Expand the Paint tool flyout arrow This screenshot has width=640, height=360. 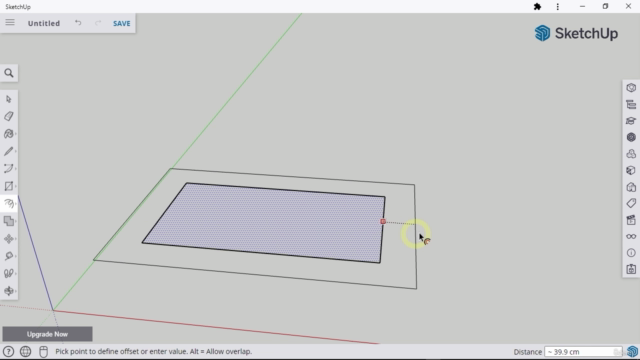tap(16, 134)
